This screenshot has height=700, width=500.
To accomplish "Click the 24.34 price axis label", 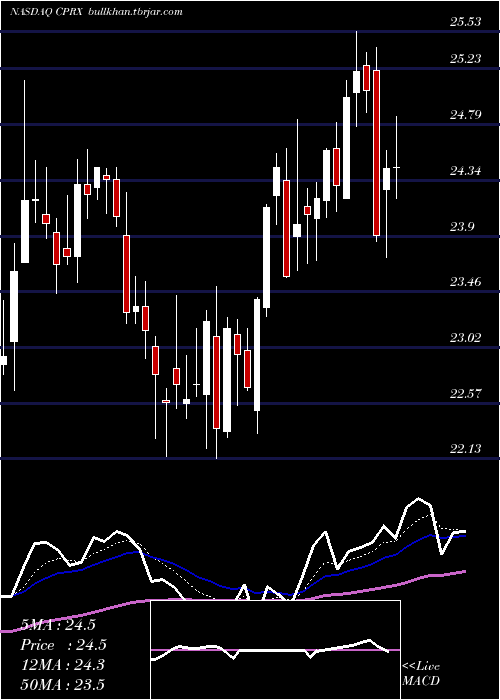I will click(466, 171).
